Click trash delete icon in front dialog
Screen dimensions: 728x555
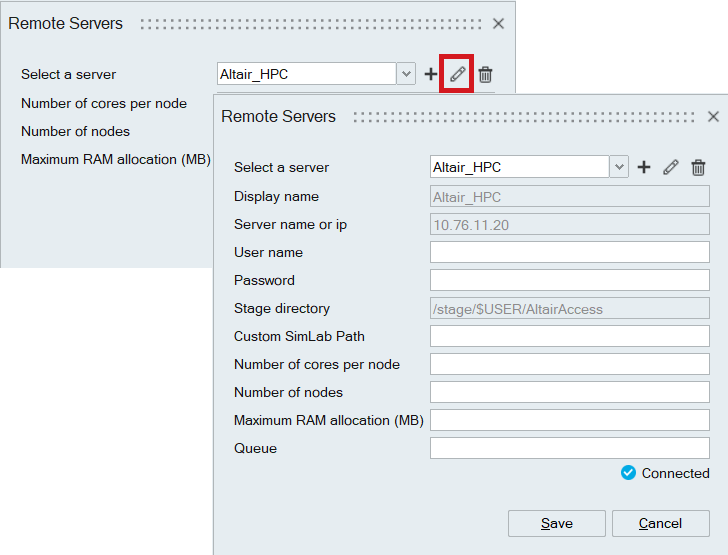click(699, 167)
